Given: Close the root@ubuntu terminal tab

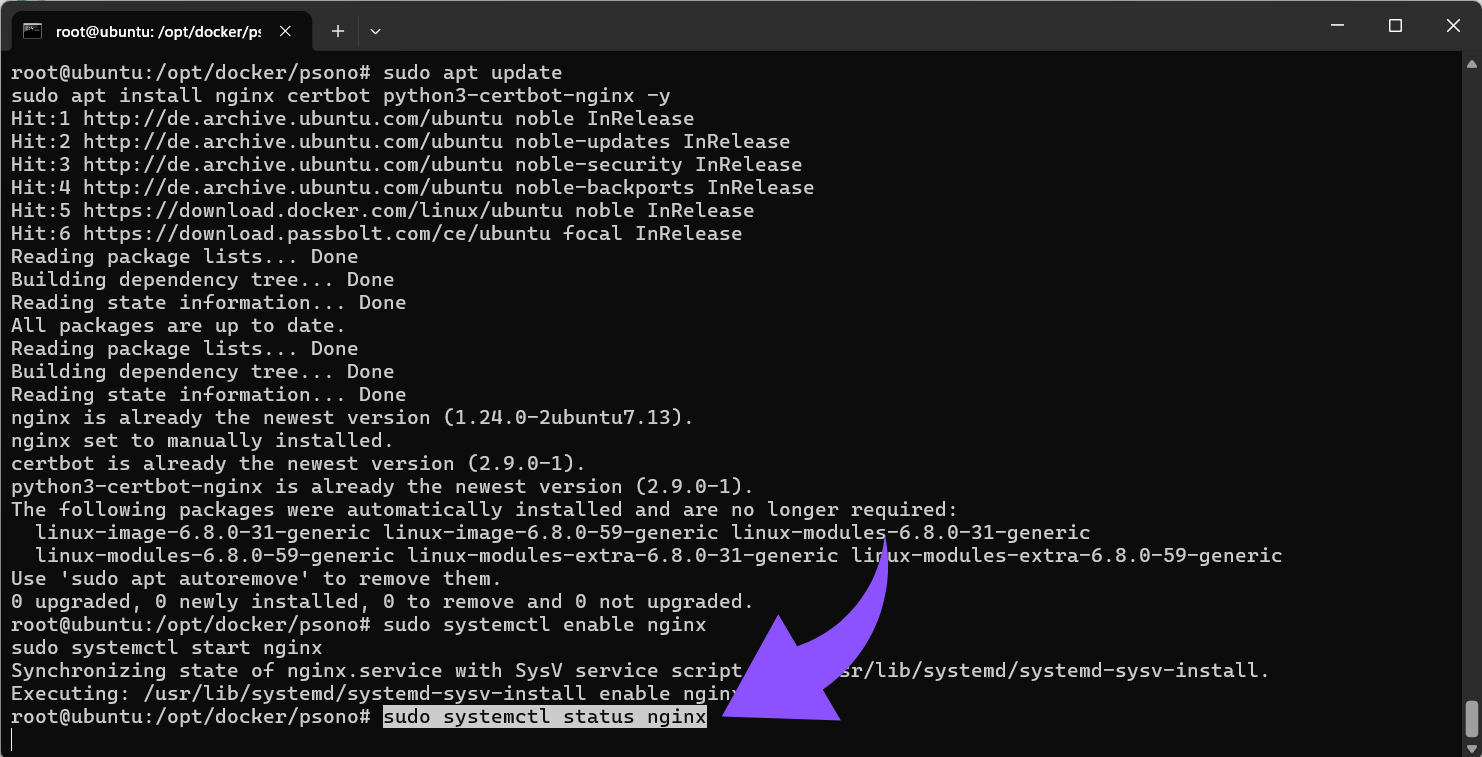Looking at the screenshot, I should pos(285,31).
